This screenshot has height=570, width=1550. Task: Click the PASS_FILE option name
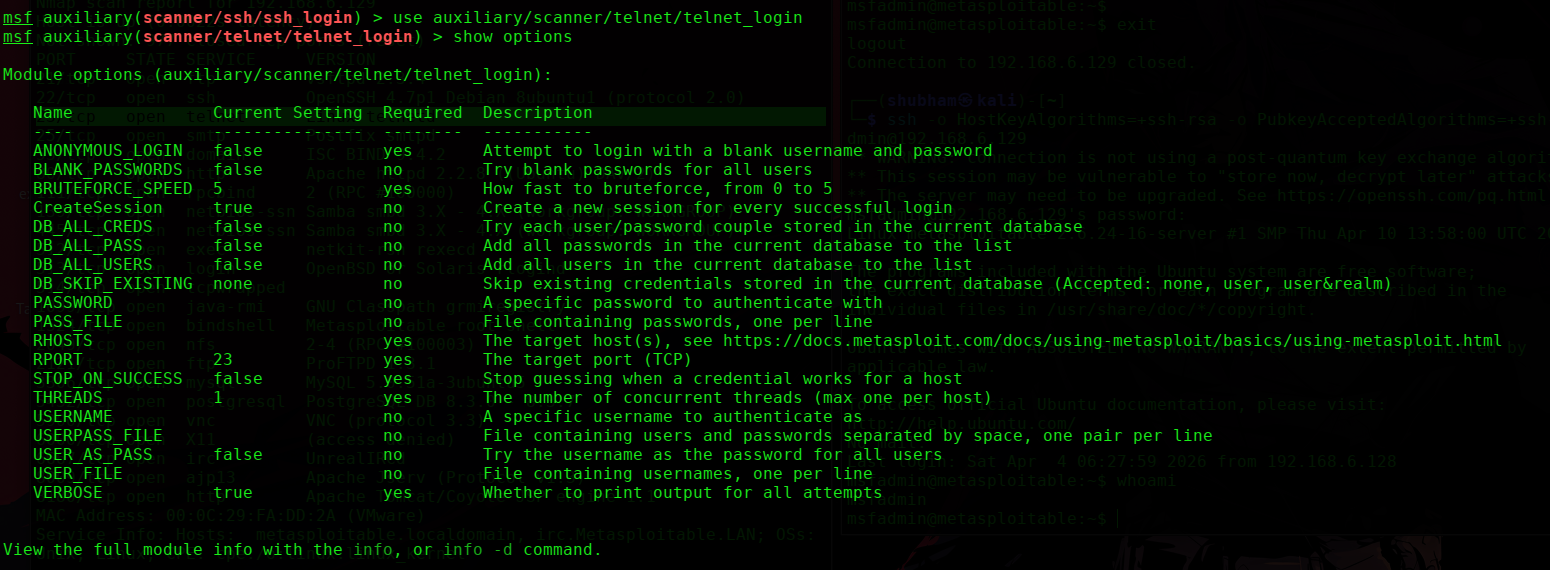tap(78, 322)
